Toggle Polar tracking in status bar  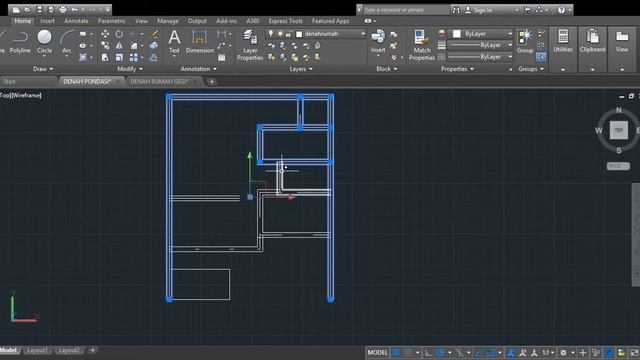click(440, 352)
